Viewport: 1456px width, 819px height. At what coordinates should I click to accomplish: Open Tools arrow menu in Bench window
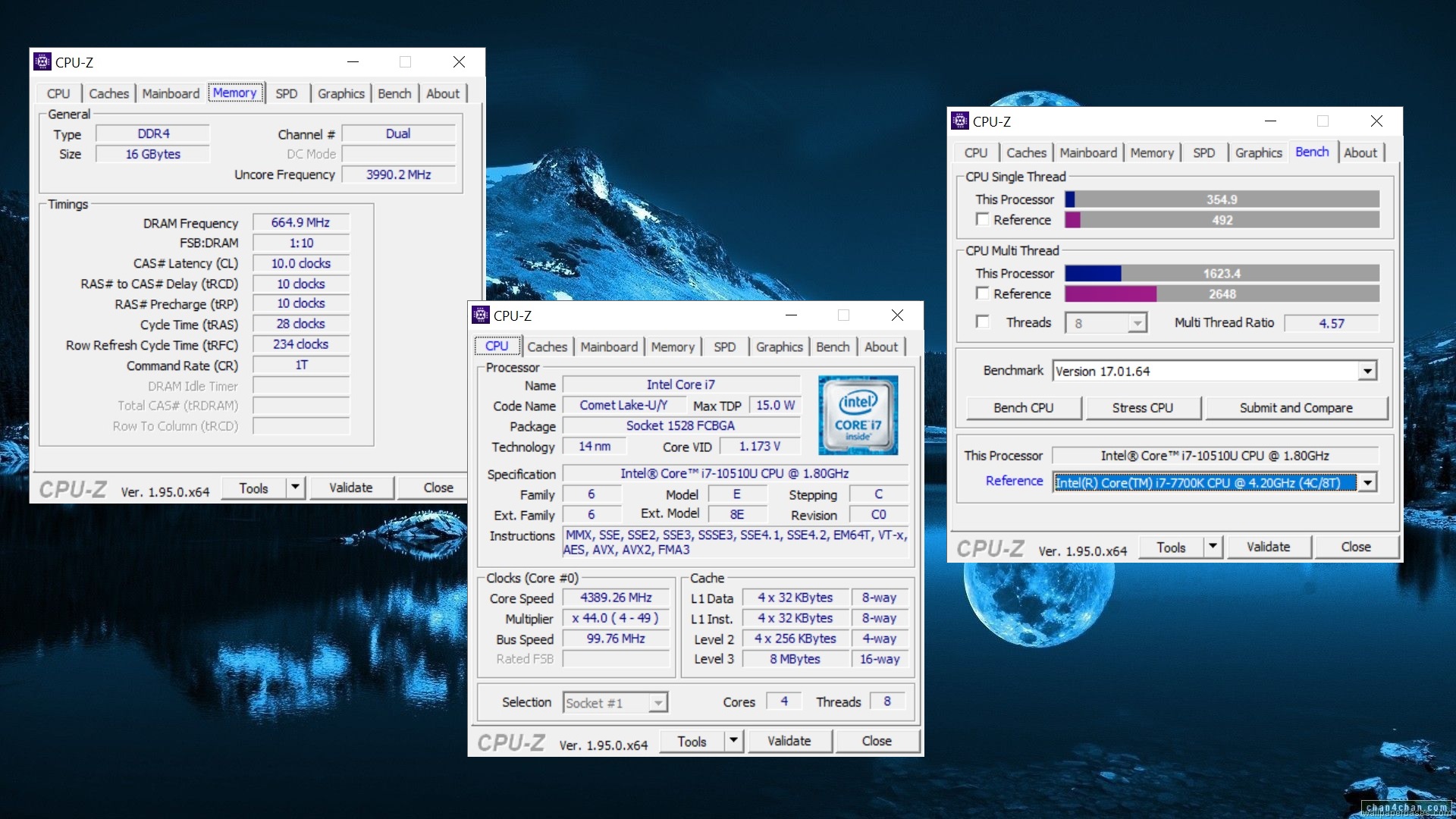(x=1213, y=547)
